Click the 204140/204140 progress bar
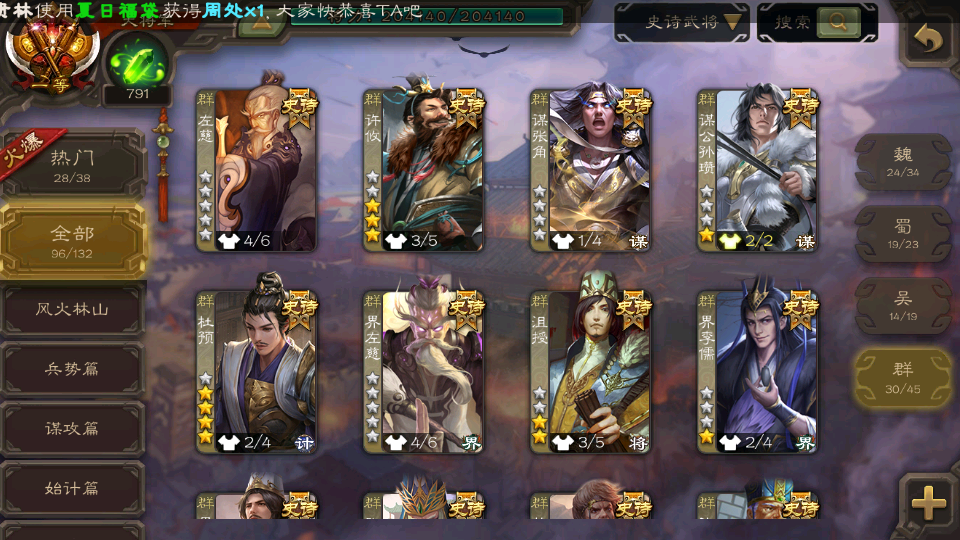The height and width of the screenshot is (540, 960). (427, 17)
